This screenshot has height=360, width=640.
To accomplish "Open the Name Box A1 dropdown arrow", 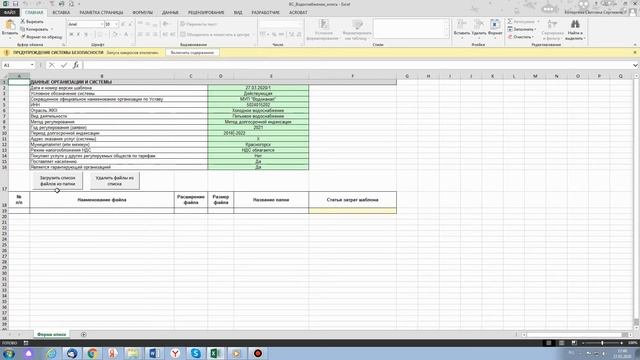I will pyautogui.click(x=32, y=65).
